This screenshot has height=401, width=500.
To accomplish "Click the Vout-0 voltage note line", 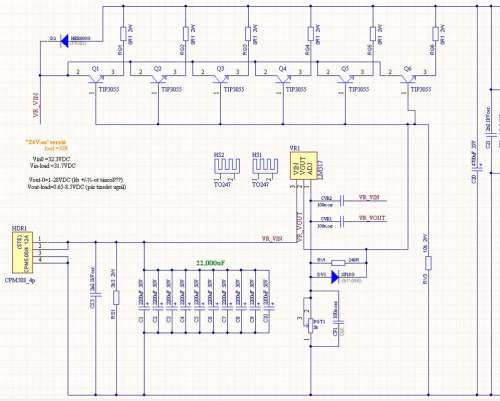I will pos(76,180).
